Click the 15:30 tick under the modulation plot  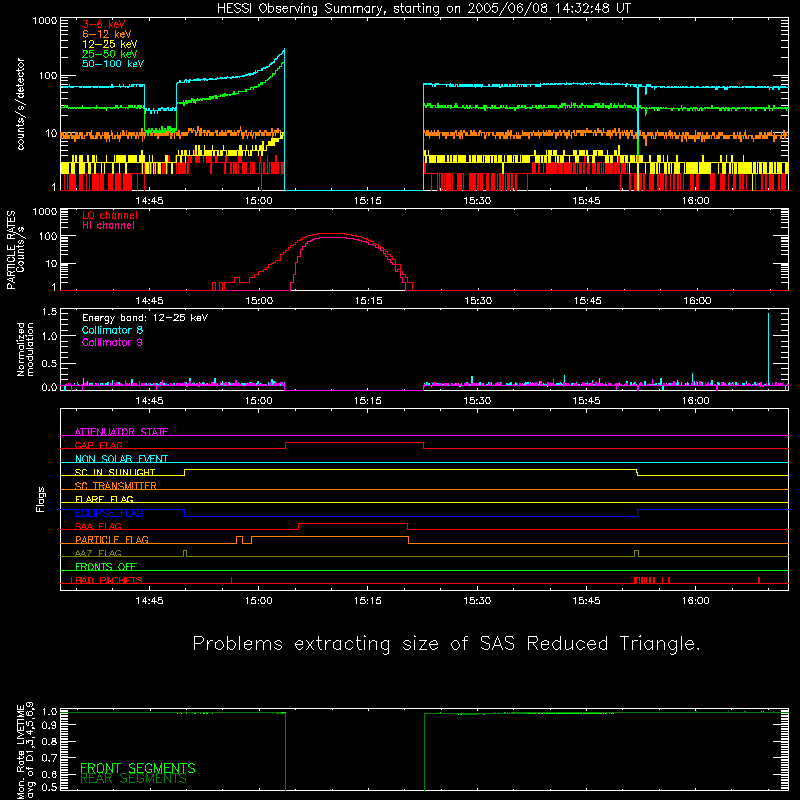click(x=478, y=401)
